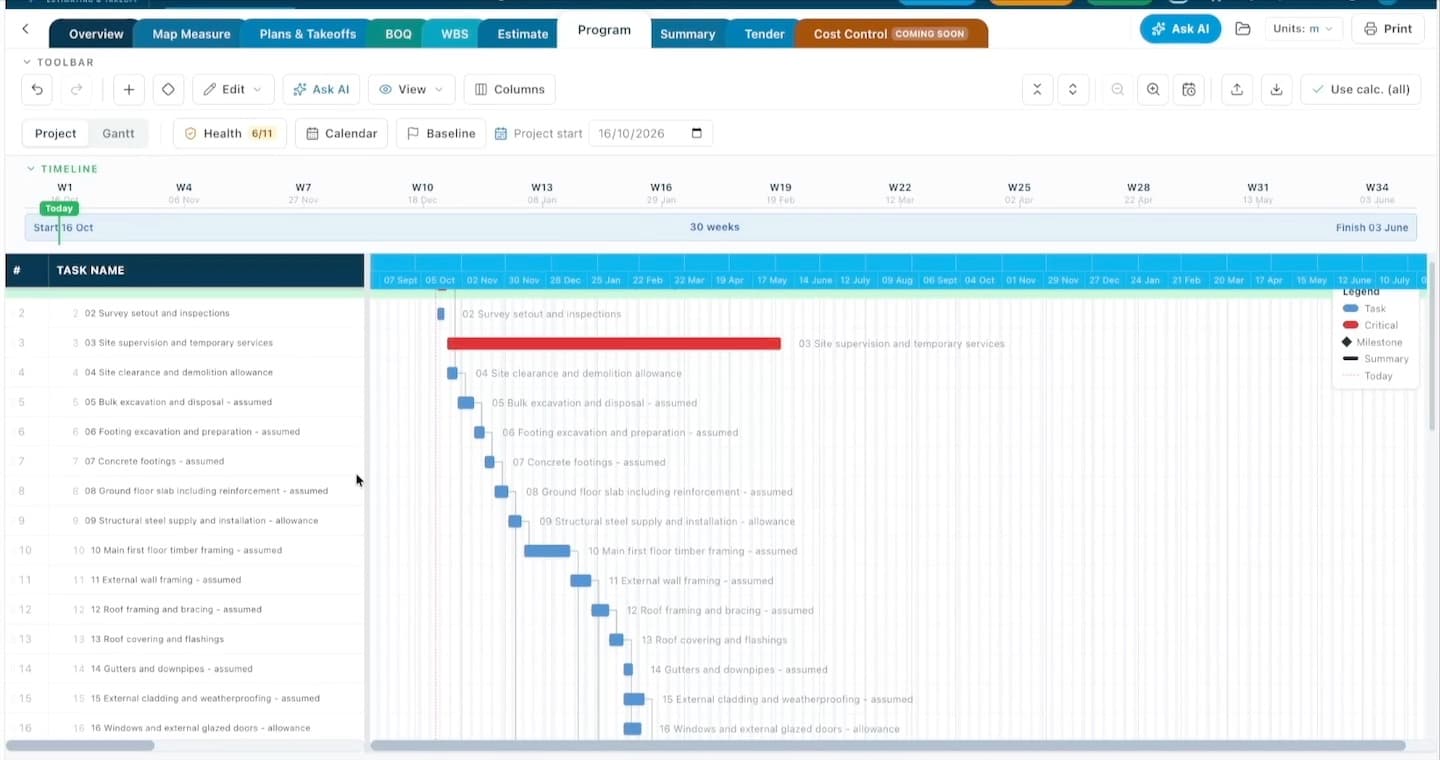This screenshot has width=1440, height=760.
Task: Go back using top-left arrow
Action: tap(25, 30)
